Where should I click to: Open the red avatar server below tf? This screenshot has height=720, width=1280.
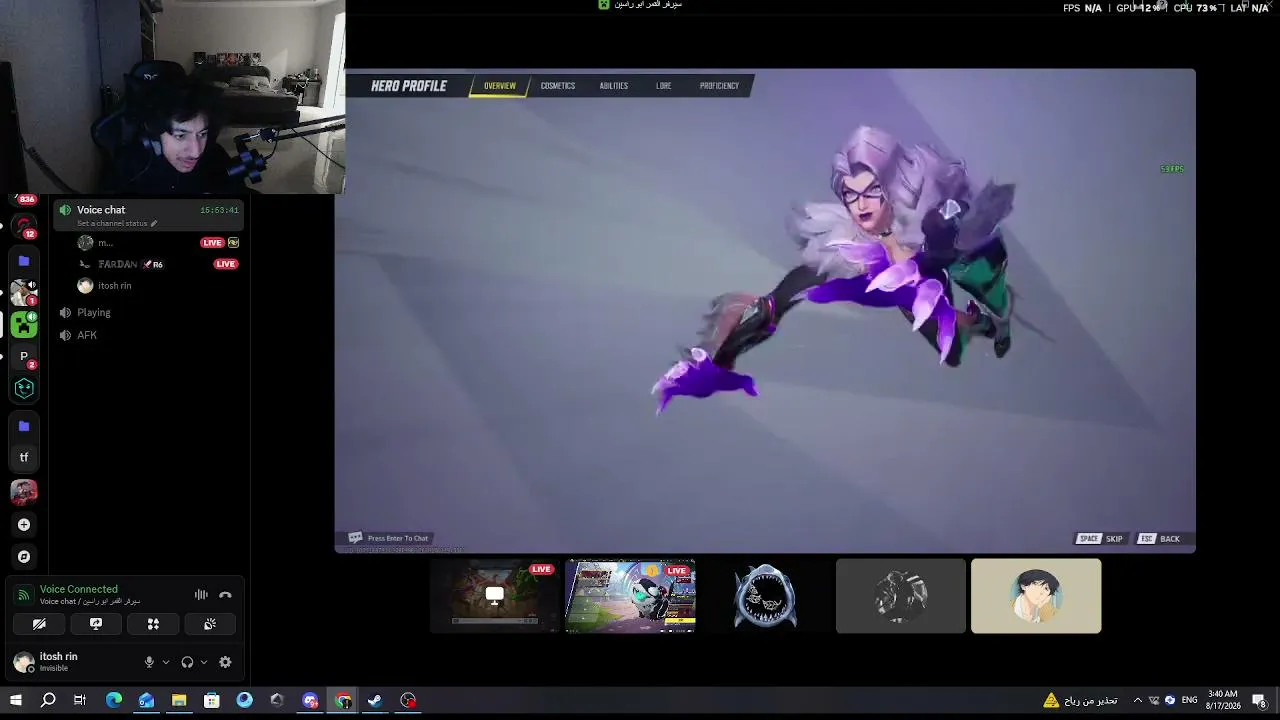(24, 492)
